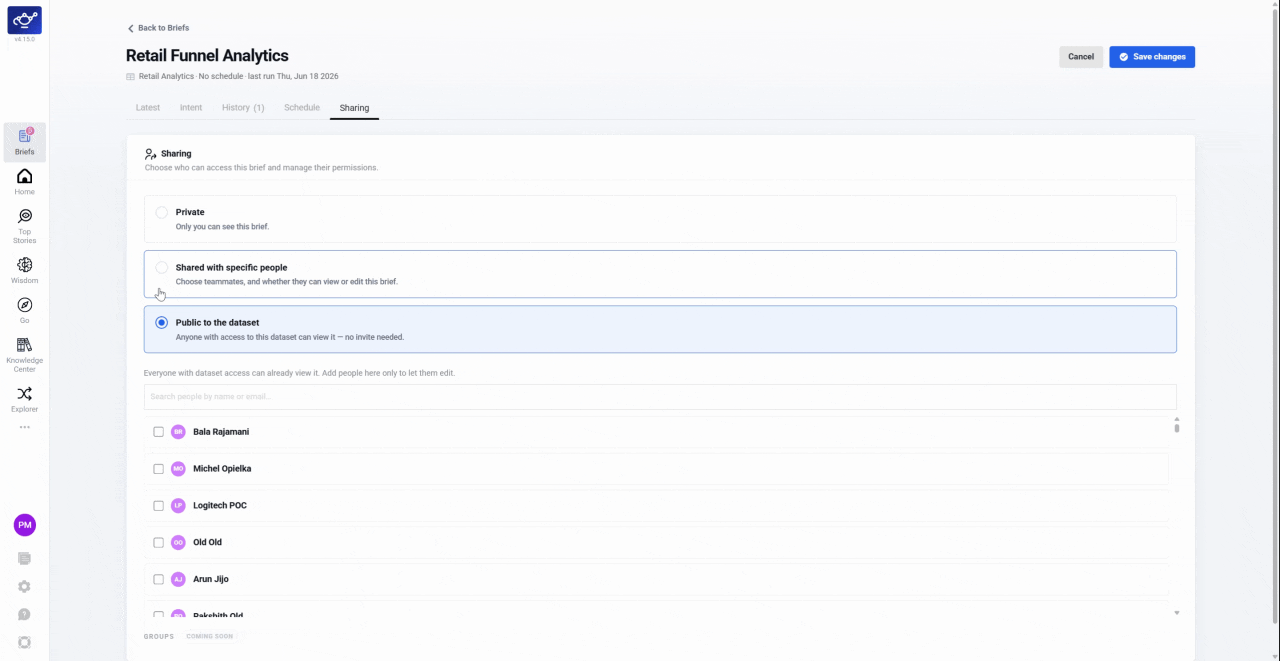Open the Briefs section in sidebar

(x=24, y=142)
